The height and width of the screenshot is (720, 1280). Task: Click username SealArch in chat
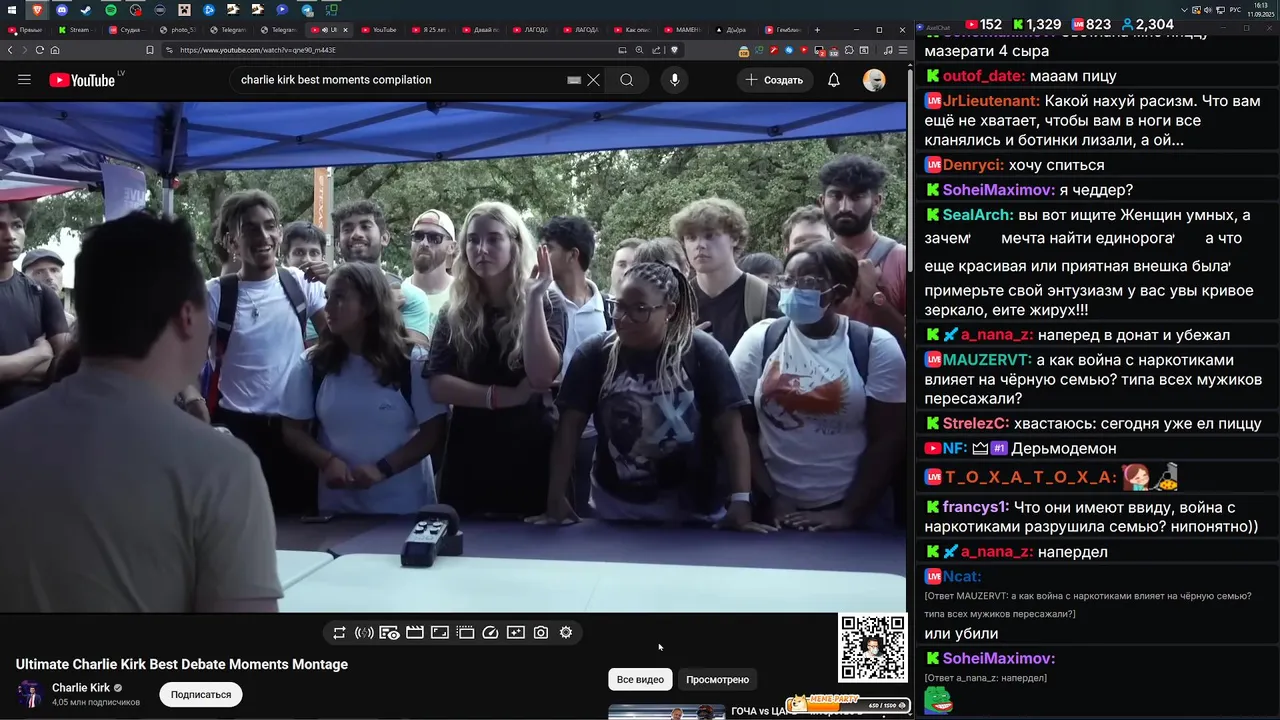coord(975,215)
